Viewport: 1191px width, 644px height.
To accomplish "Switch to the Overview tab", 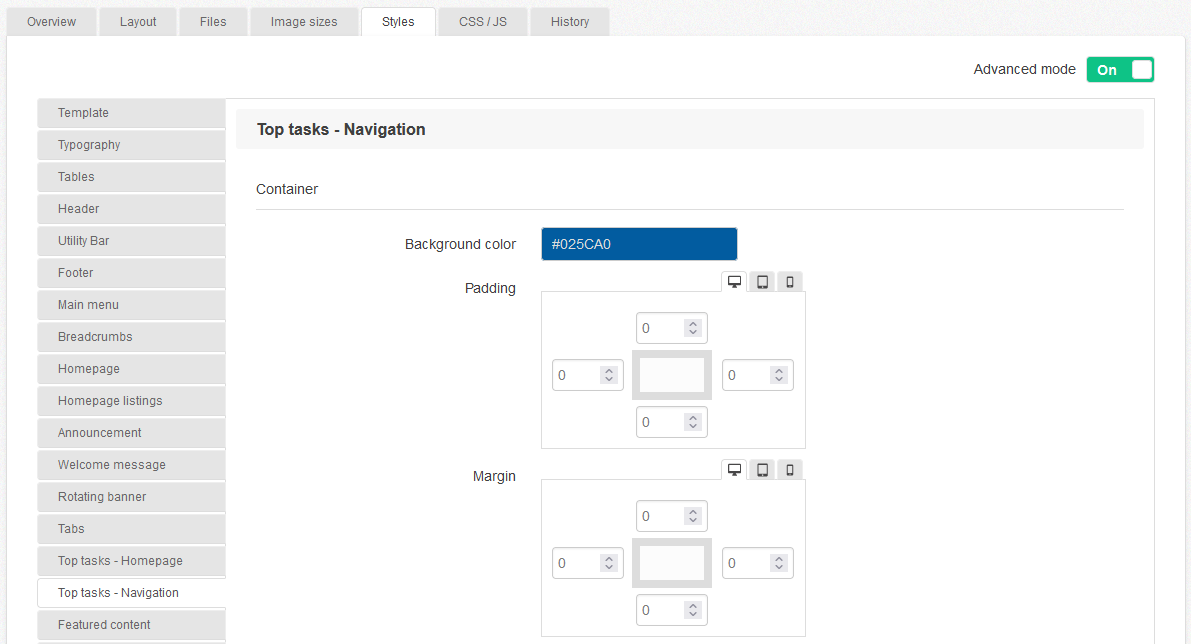I will [x=50, y=21].
